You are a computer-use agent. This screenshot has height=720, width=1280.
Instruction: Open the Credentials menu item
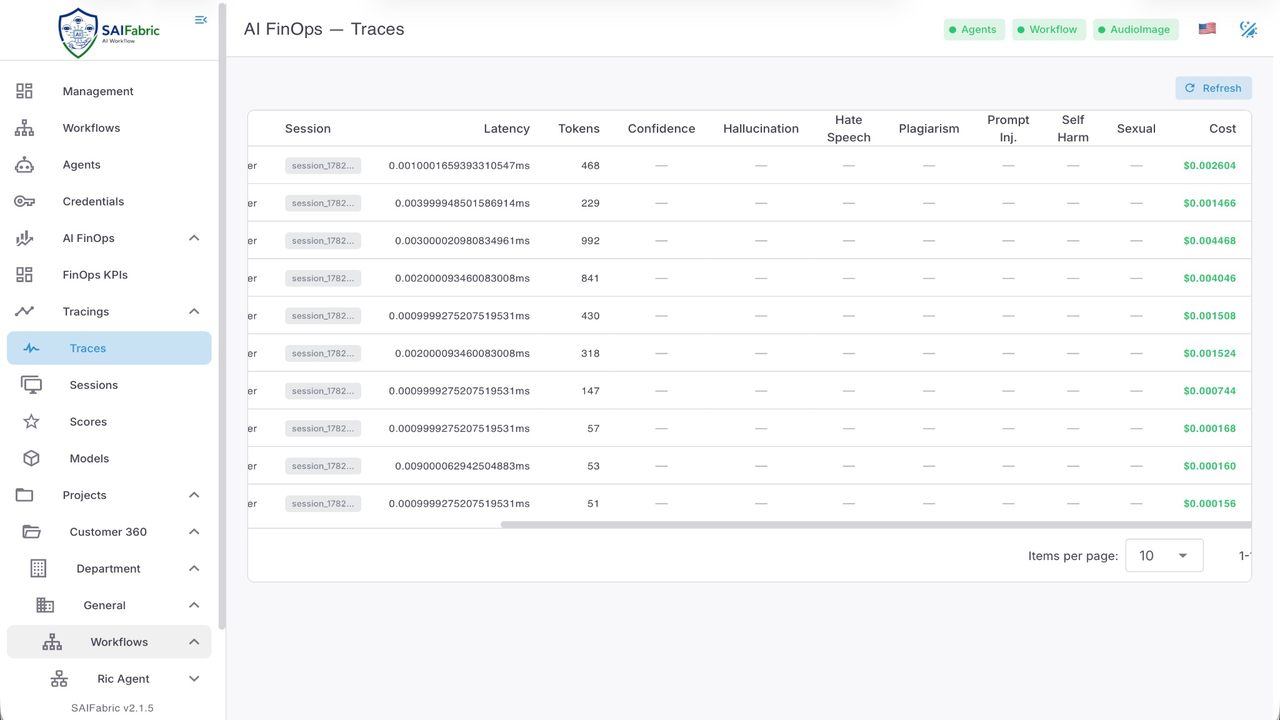pyautogui.click(x=109, y=201)
